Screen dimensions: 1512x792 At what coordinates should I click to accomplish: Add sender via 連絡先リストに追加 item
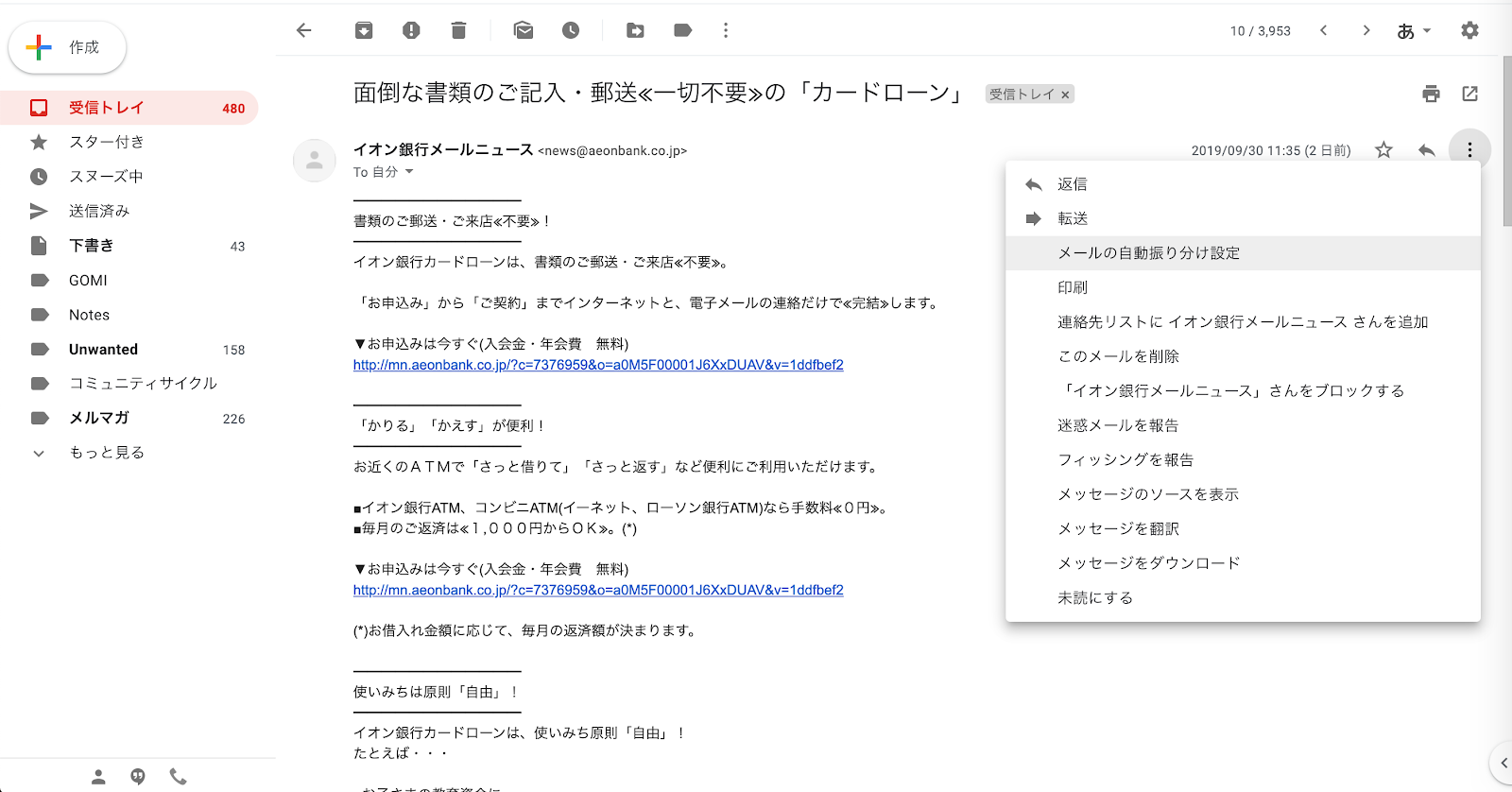(x=1243, y=322)
